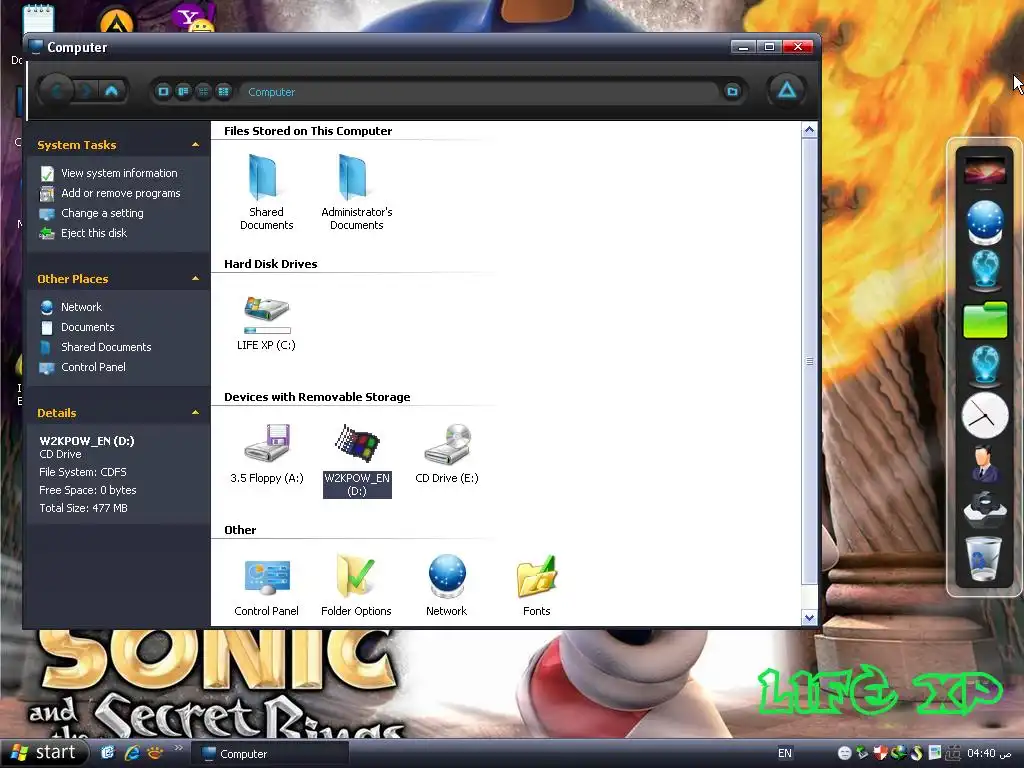
Task: Select the LIFE XP (C:) drive
Action: (266, 313)
